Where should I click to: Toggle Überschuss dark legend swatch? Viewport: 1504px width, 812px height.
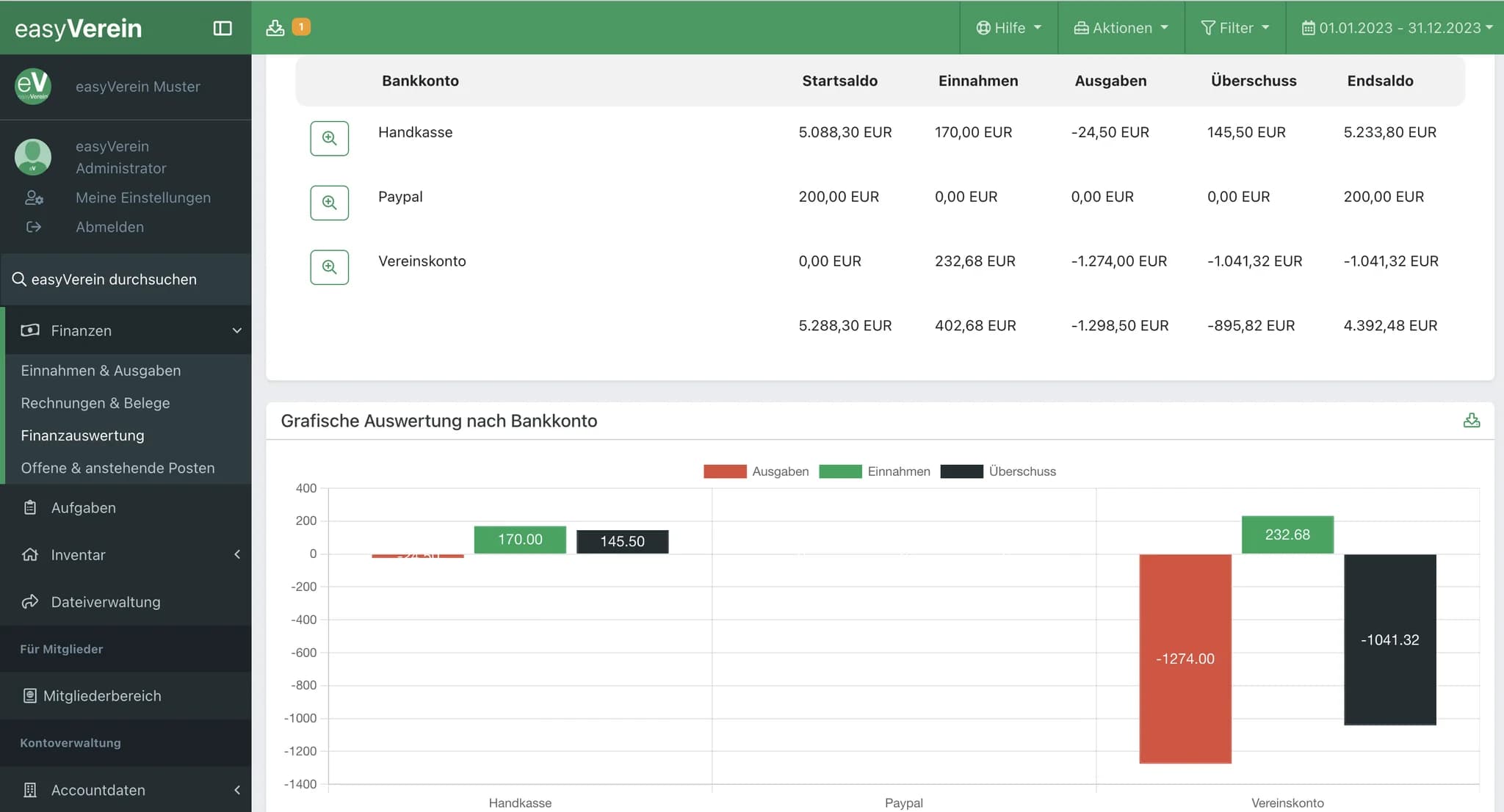click(961, 471)
